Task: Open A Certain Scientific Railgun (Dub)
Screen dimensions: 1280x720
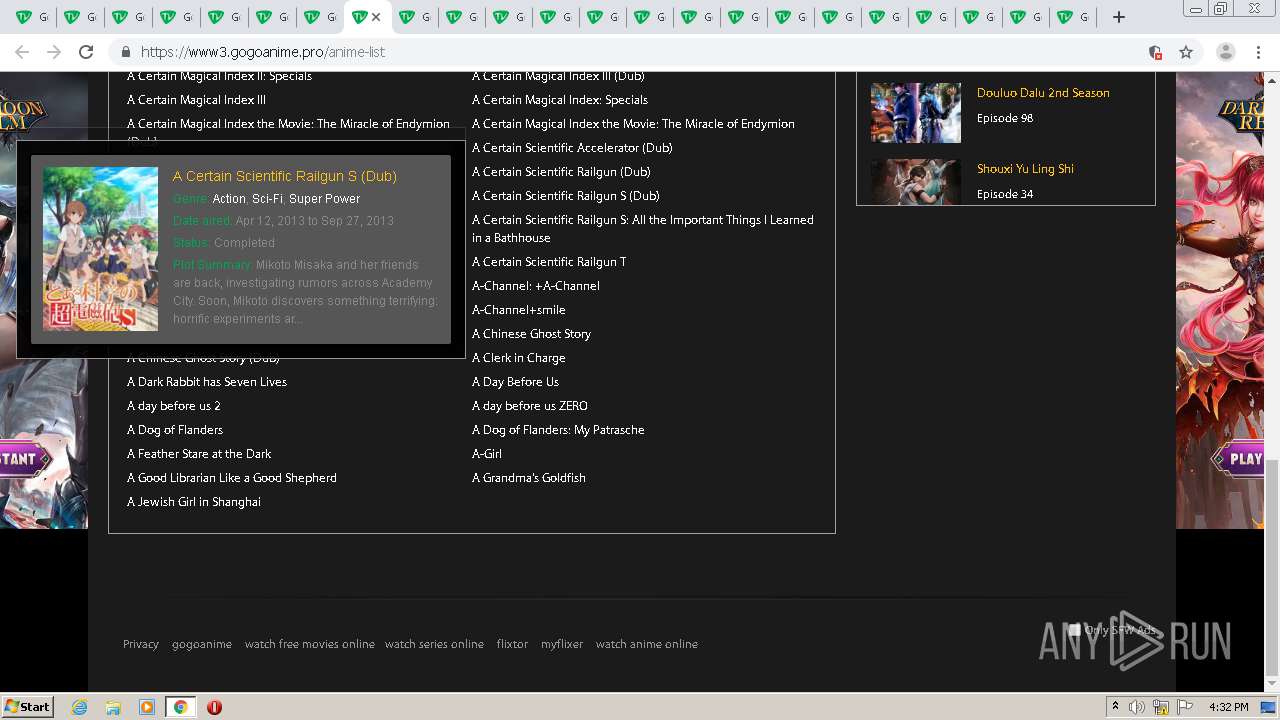Action: (561, 172)
